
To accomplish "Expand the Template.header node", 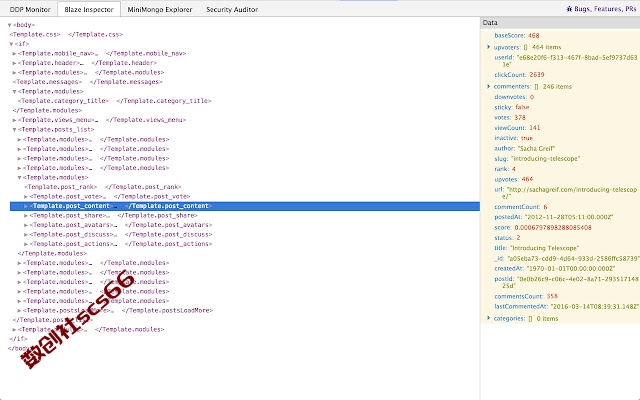I will [14, 63].
